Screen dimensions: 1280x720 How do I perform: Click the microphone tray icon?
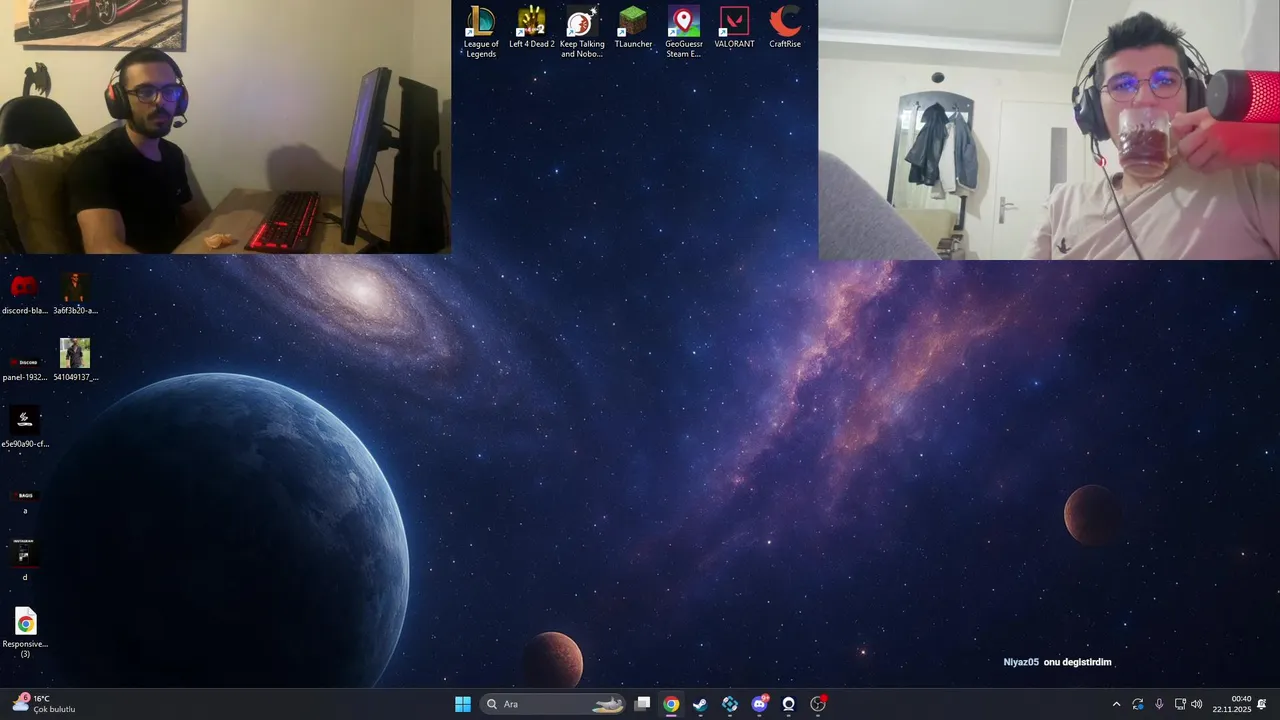click(x=1159, y=704)
